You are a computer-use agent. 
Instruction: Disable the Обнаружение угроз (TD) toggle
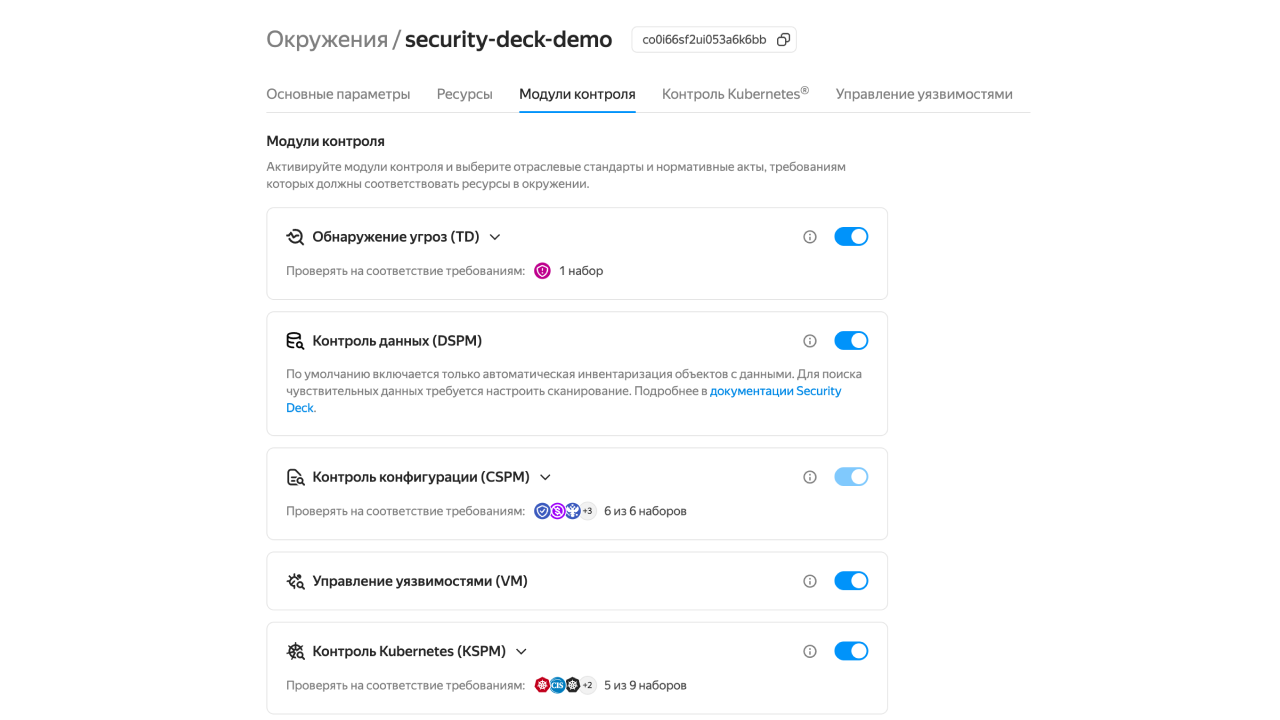pos(851,237)
